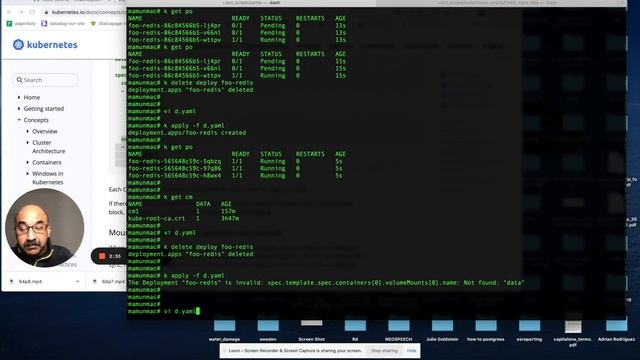Image resolution: width=640 pixels, height=360 pixels.
Task: Click the lock icon in the address bar
Action: click(46, 12)
